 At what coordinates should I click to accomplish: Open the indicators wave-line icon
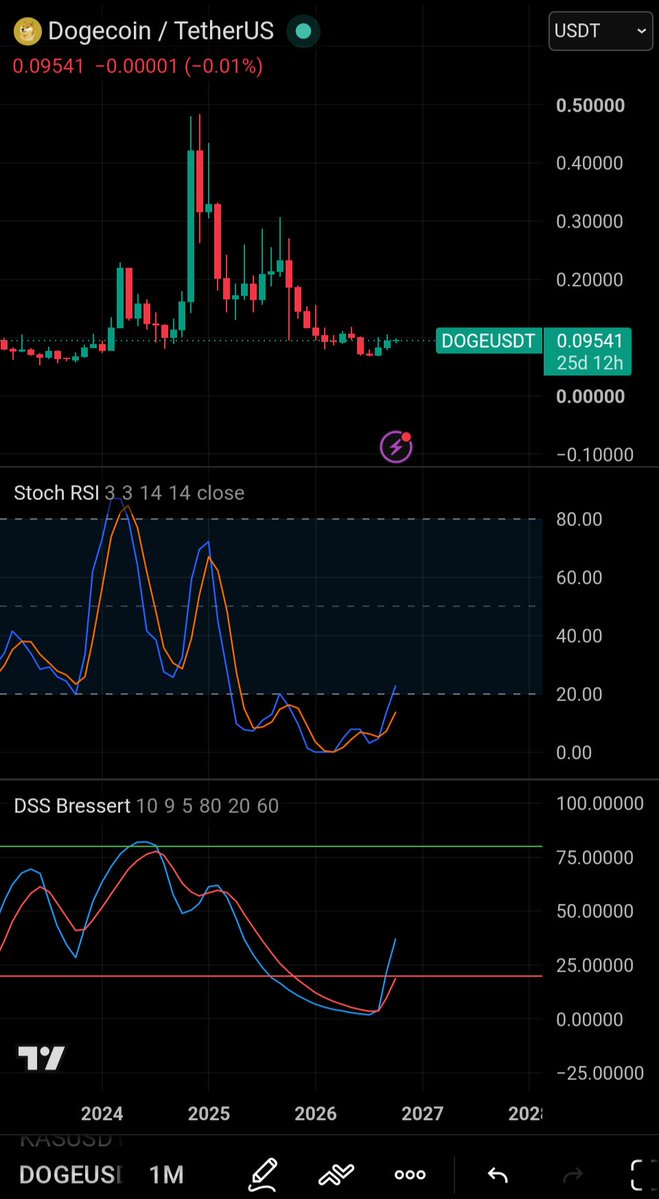(x=336, y=1175)
